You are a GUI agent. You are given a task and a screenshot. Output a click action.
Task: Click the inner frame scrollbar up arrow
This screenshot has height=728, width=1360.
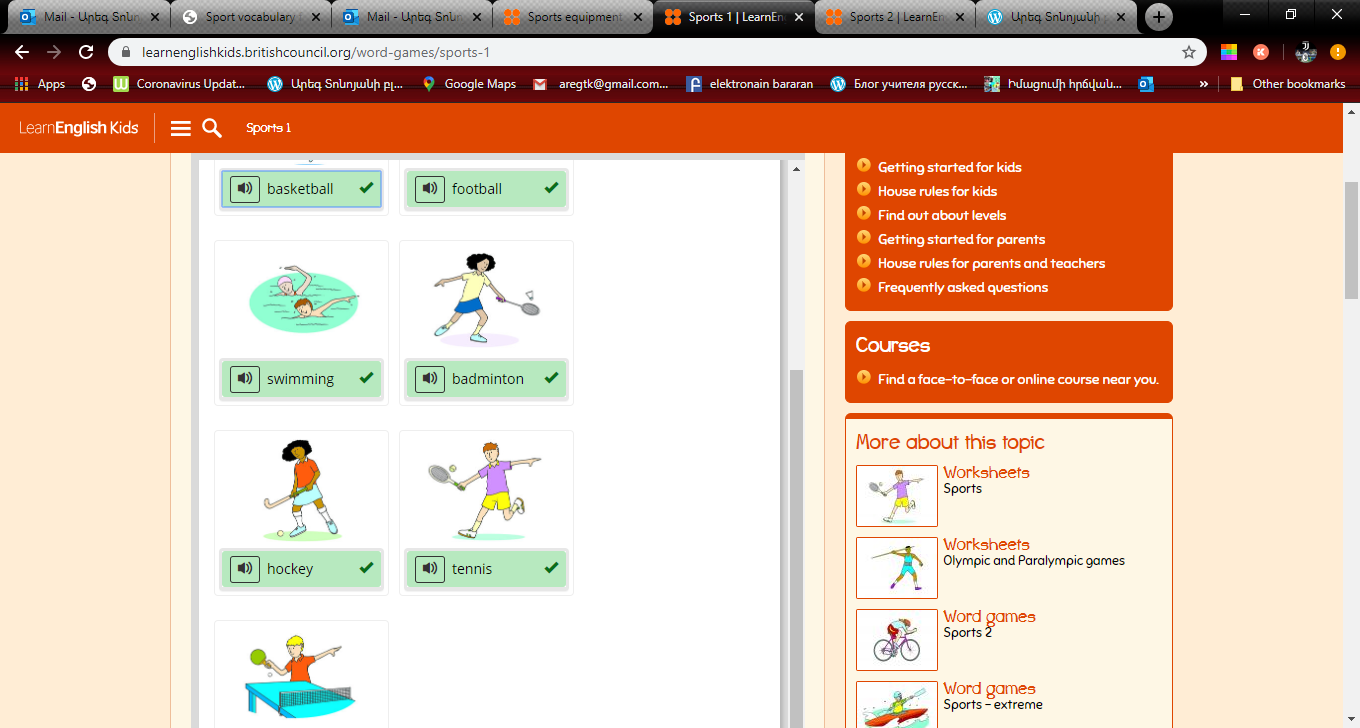click(x=797, y=169)
